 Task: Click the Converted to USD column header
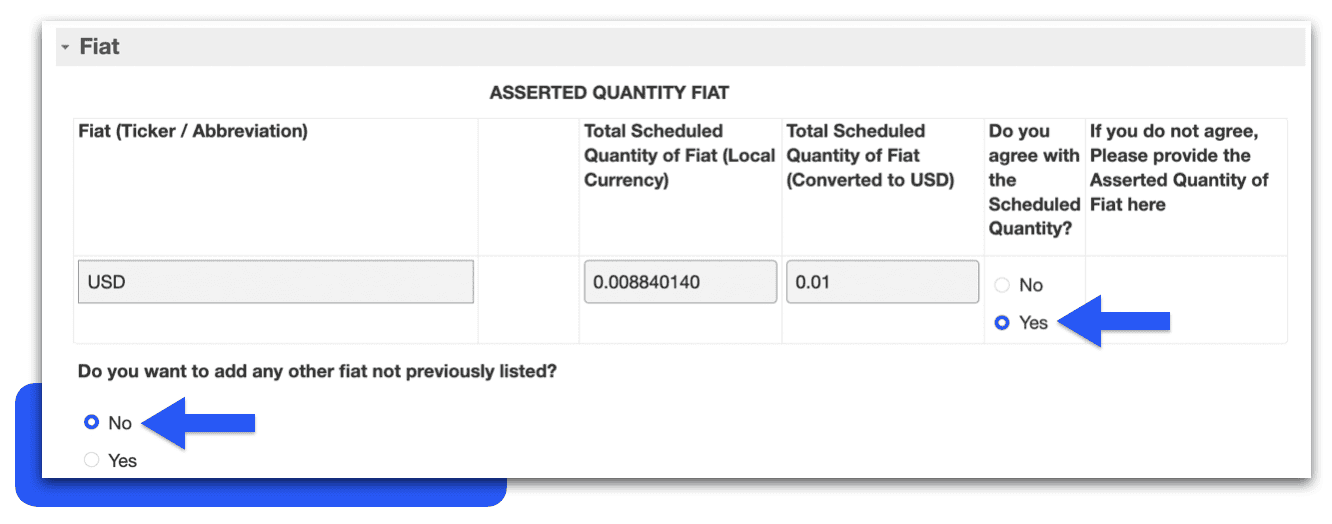pos(870,155)
